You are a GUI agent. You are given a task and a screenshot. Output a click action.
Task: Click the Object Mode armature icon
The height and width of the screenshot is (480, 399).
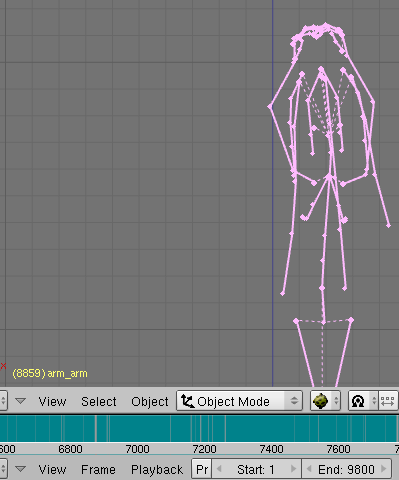(x=188, y=401)
